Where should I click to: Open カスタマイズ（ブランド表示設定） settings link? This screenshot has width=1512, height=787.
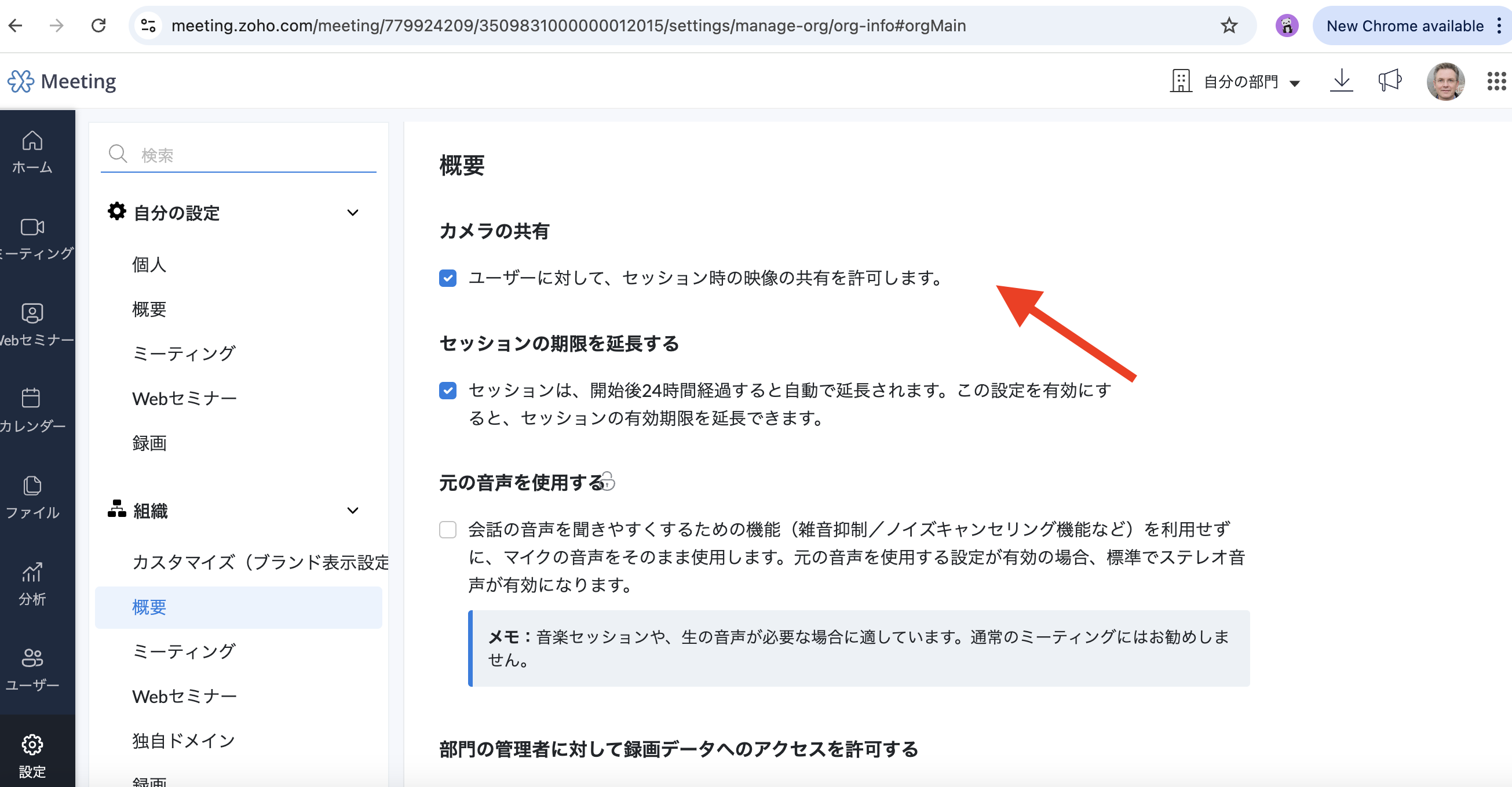(x=260, y=562)
